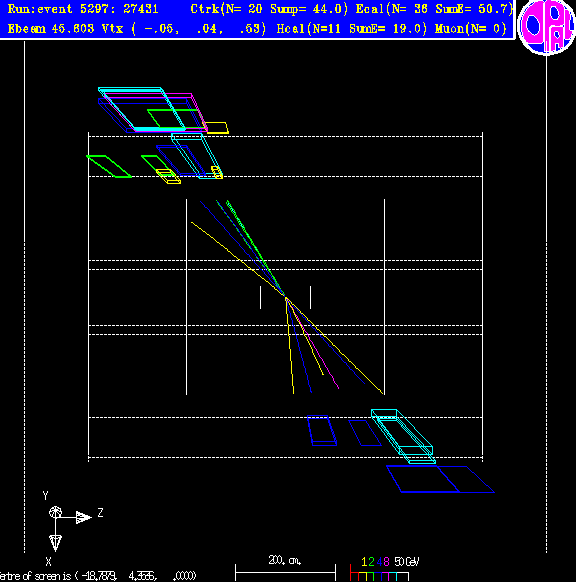Click the yellow 1 GeV legend color
Image resolution: width=576 pixels, height=582 pixels.
364,562
